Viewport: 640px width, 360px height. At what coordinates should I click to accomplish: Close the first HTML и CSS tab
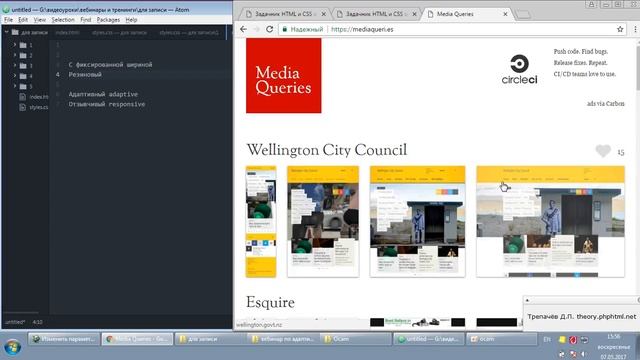point(324,14)
